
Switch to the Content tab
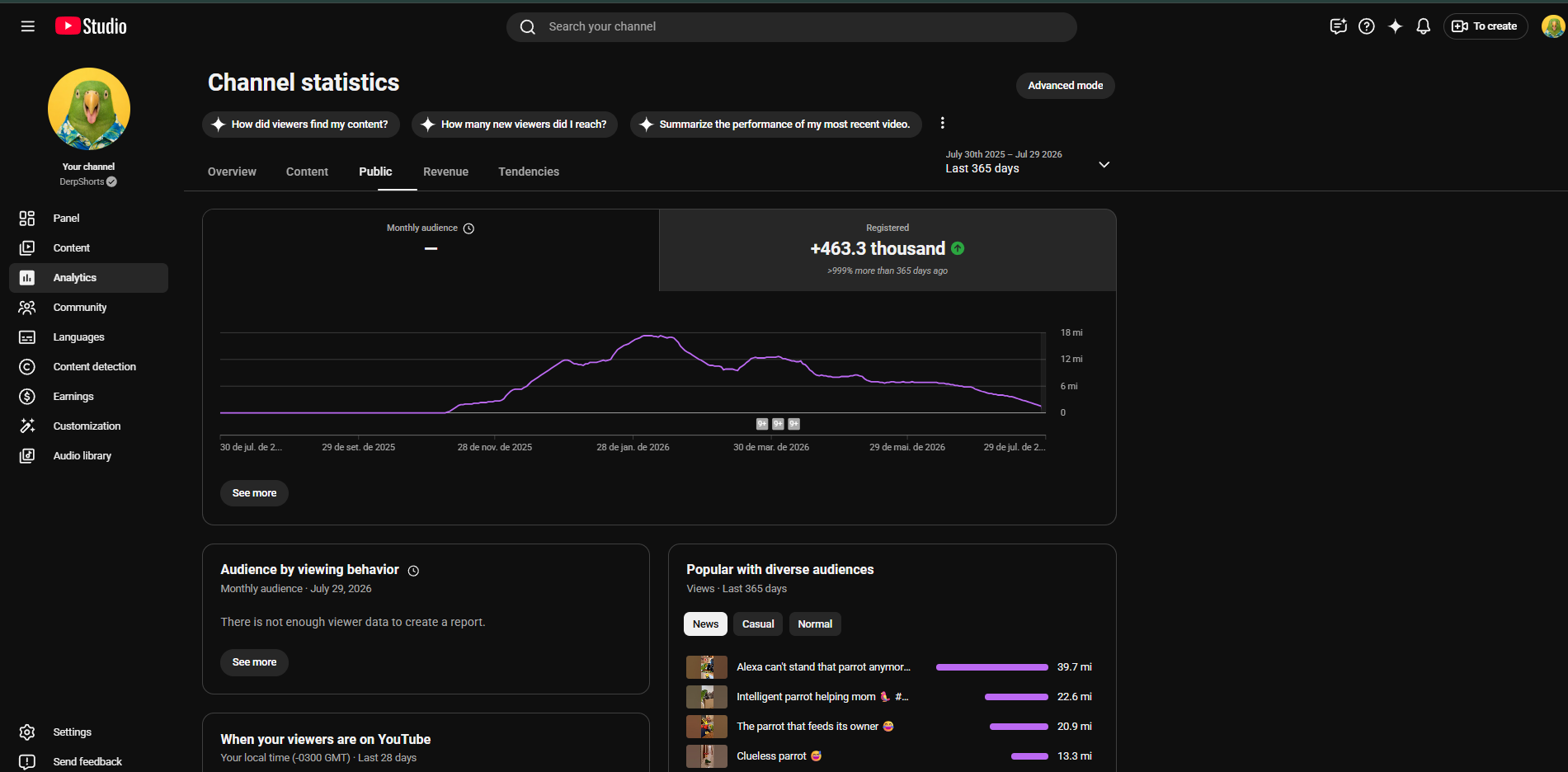pos(307,172)
